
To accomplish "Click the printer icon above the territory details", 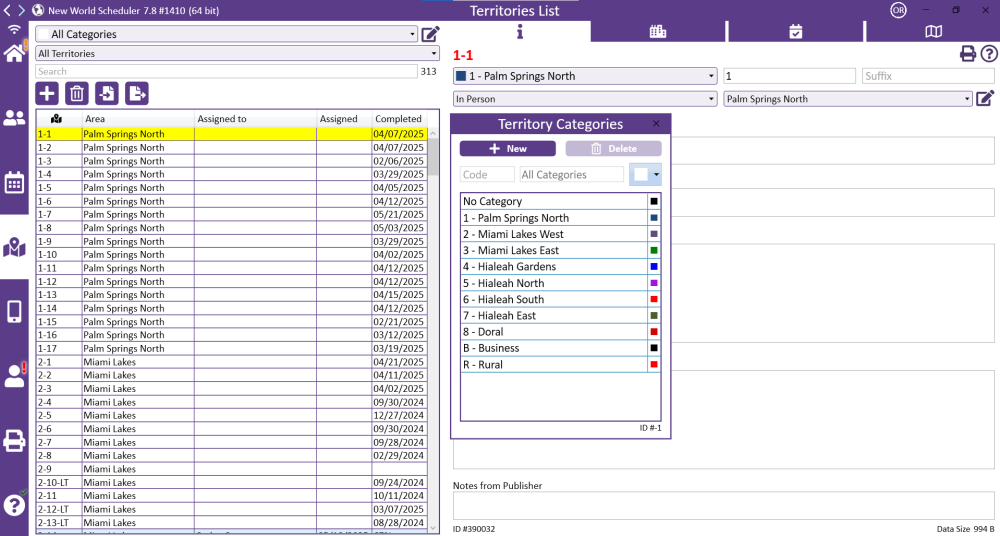I will [968, 54].
